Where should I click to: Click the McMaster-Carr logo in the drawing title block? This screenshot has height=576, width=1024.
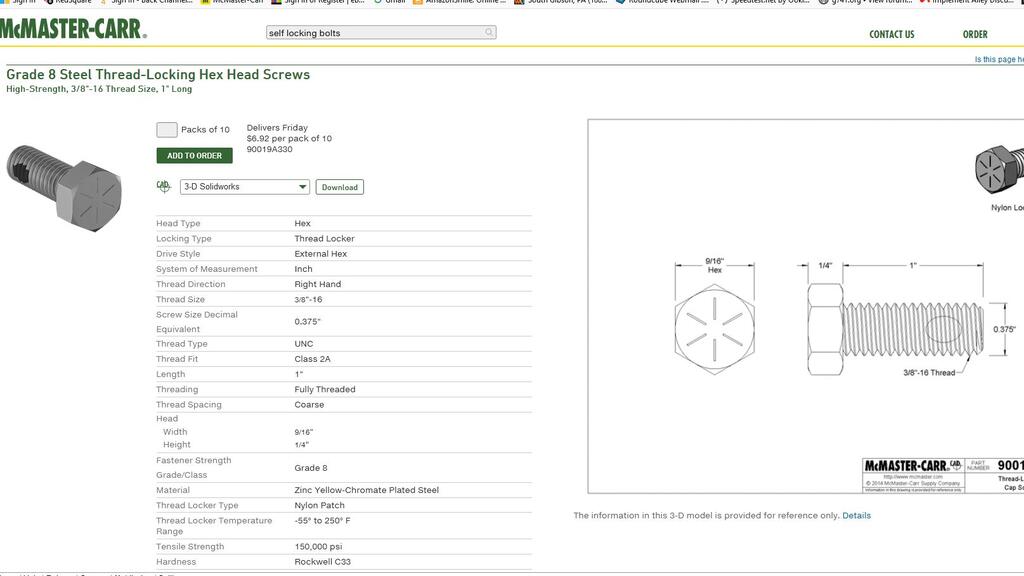(x=912, y=466)
